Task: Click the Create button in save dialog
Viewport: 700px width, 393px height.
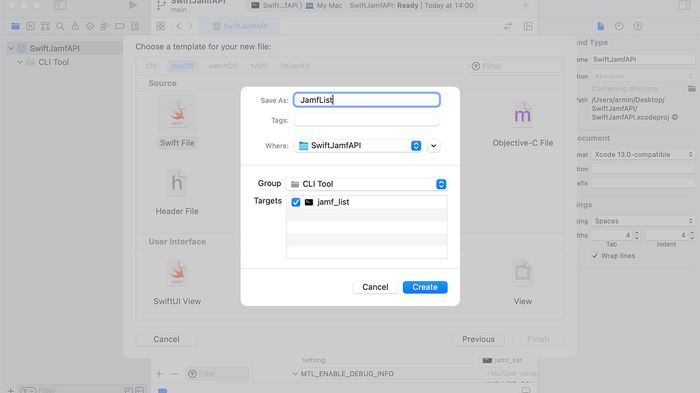Action: (425, 287)
